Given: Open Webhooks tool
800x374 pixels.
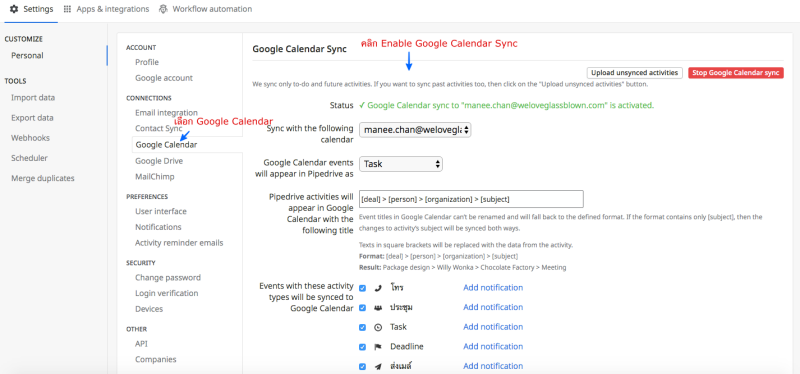Looking at the screenshot, I should pyautogui.click(x=31, y=138).
